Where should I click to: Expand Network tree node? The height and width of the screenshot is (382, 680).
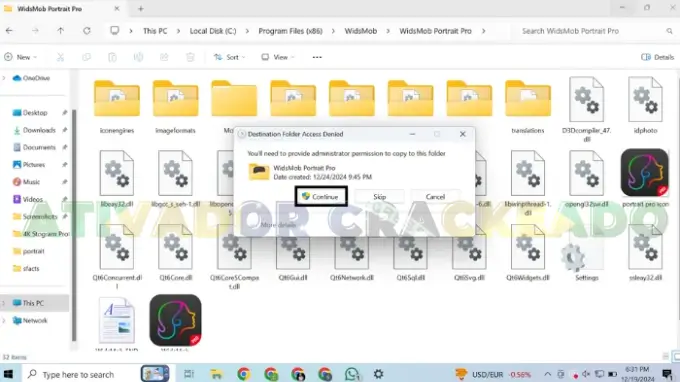(x=4, y=320)
